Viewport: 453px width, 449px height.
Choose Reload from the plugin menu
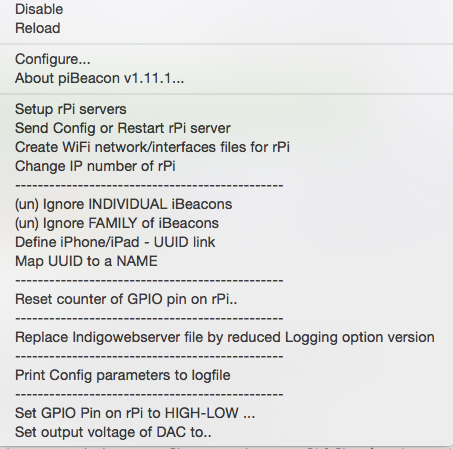(38, 28)
